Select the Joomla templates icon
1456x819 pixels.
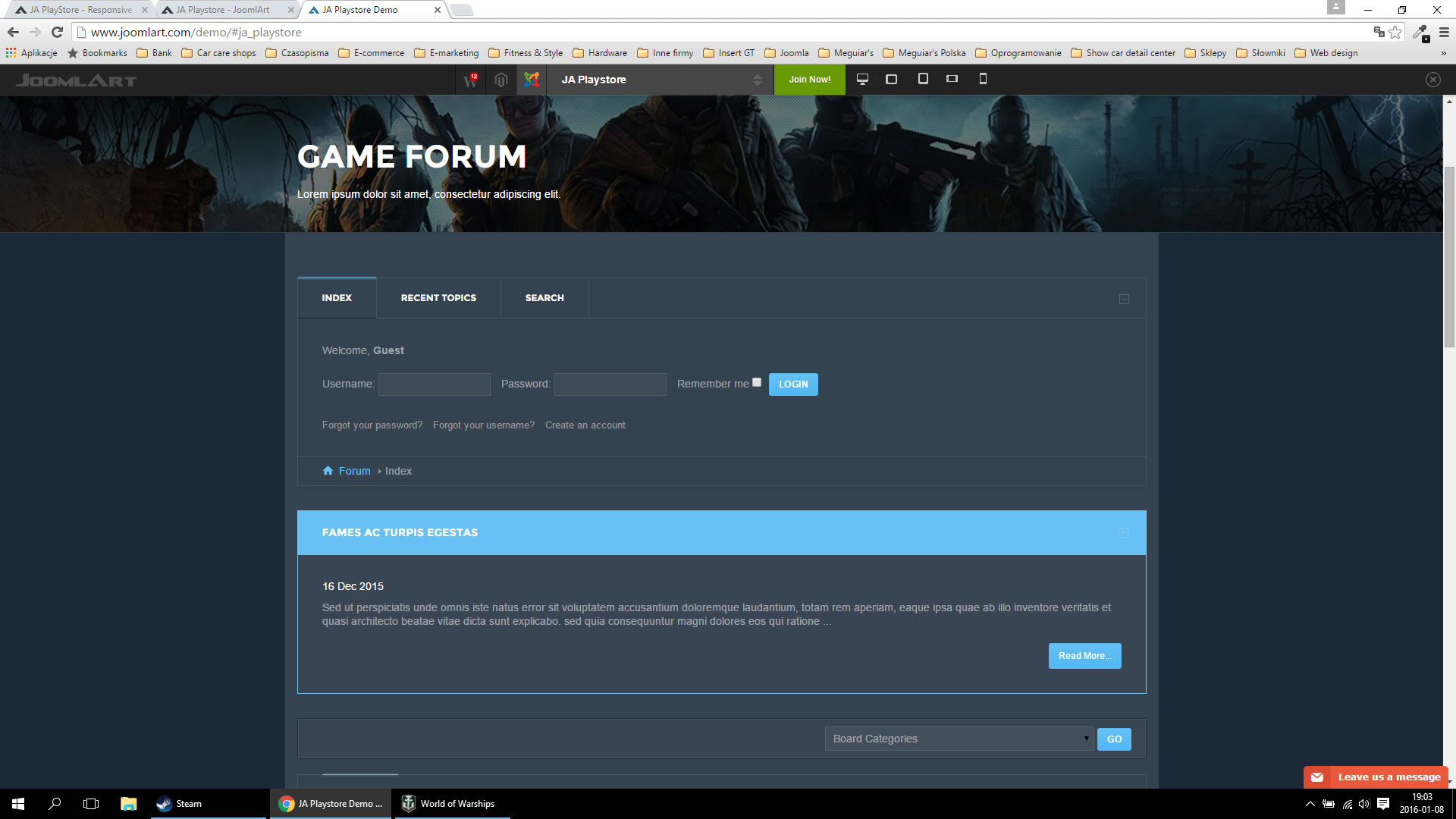[x=532, y=80]
